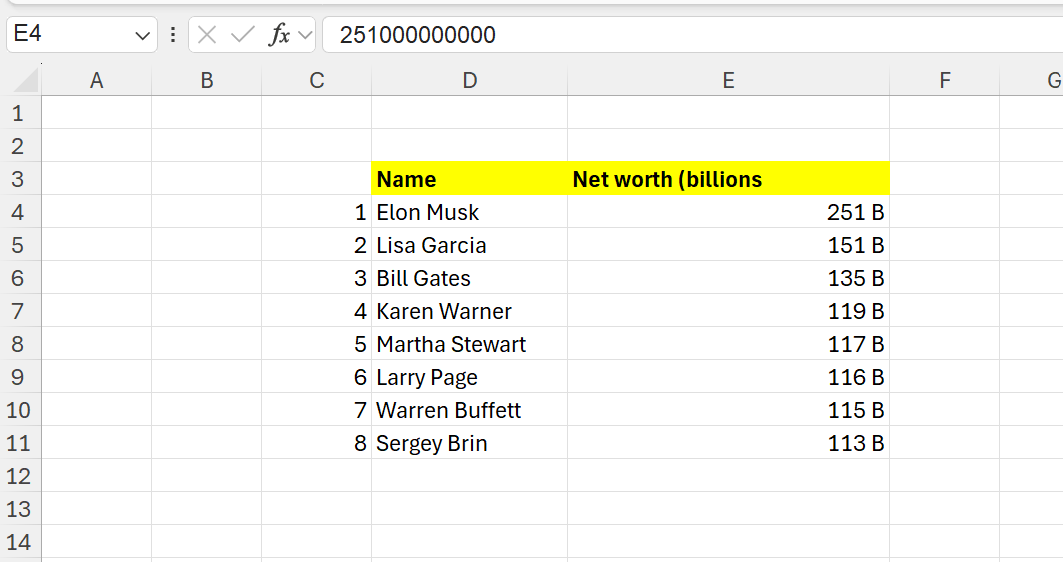1063x562 pixels.
Task: Select the Warren Buffett cell
Action: pos(469,410)
